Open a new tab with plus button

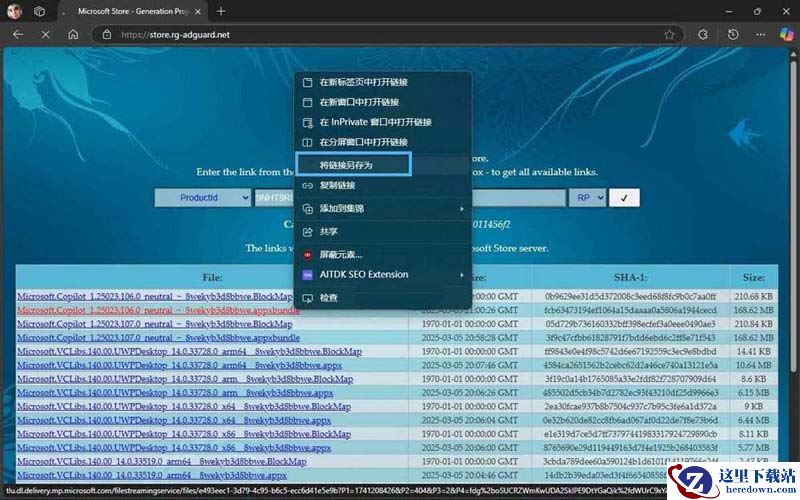pos(221,11)
